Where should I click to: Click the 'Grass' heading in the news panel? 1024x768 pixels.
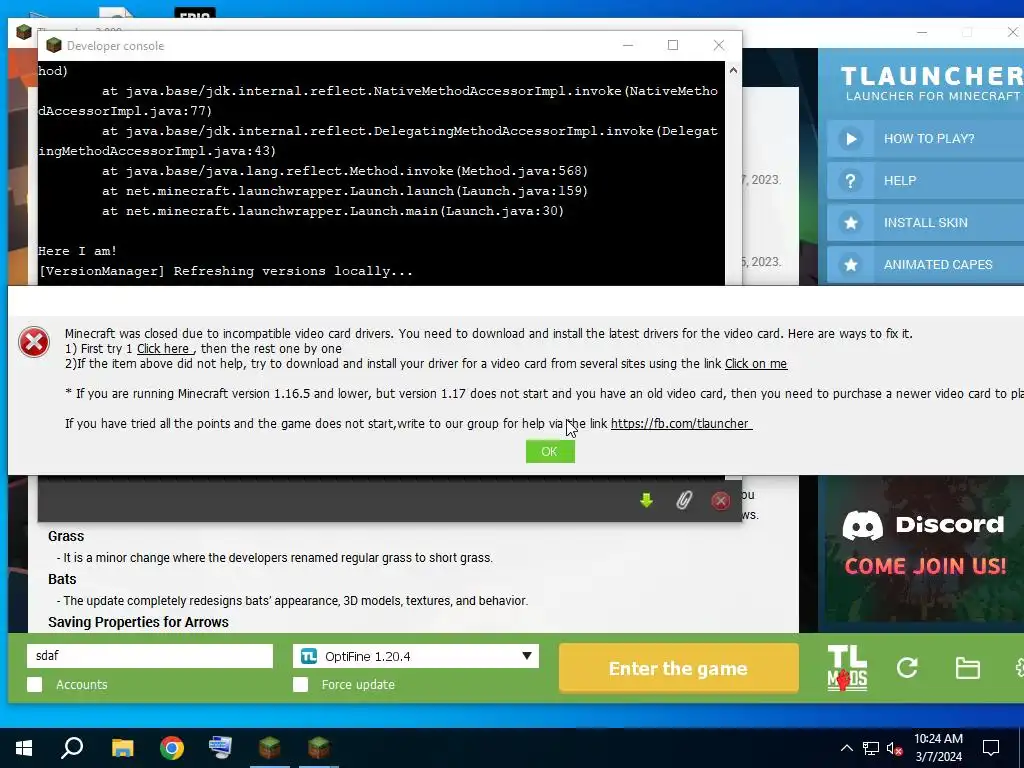point(66,536)
